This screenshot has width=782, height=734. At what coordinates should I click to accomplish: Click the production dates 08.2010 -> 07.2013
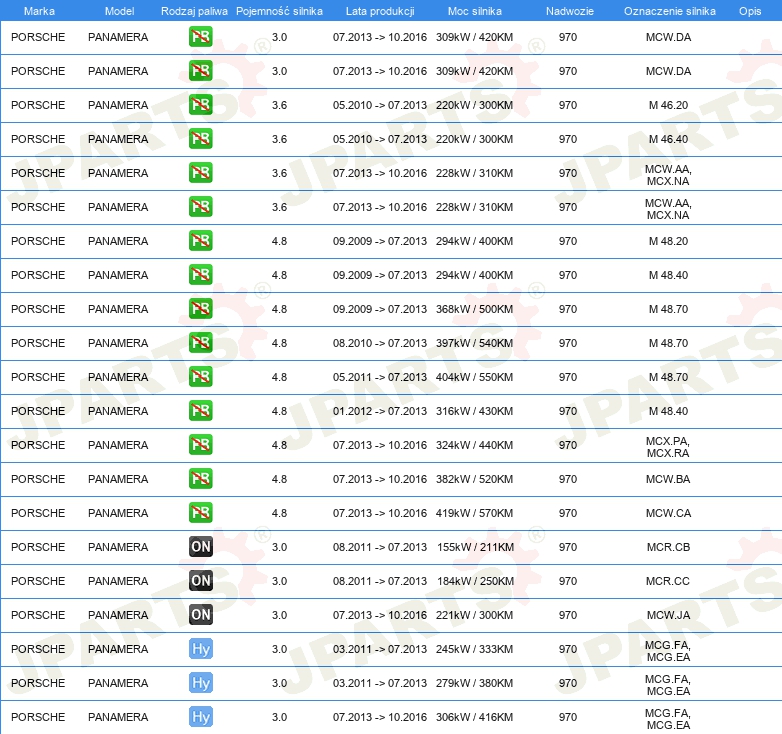point(380,343)
